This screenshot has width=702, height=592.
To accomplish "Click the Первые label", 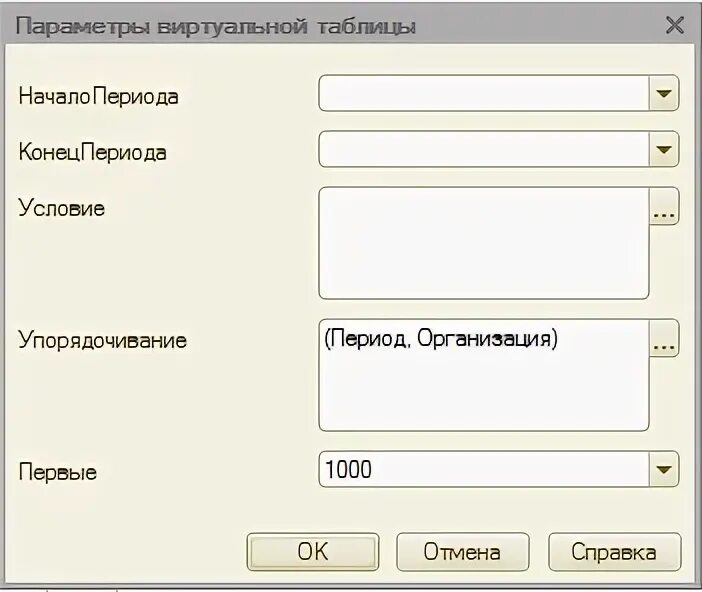I will pos(58,472).
